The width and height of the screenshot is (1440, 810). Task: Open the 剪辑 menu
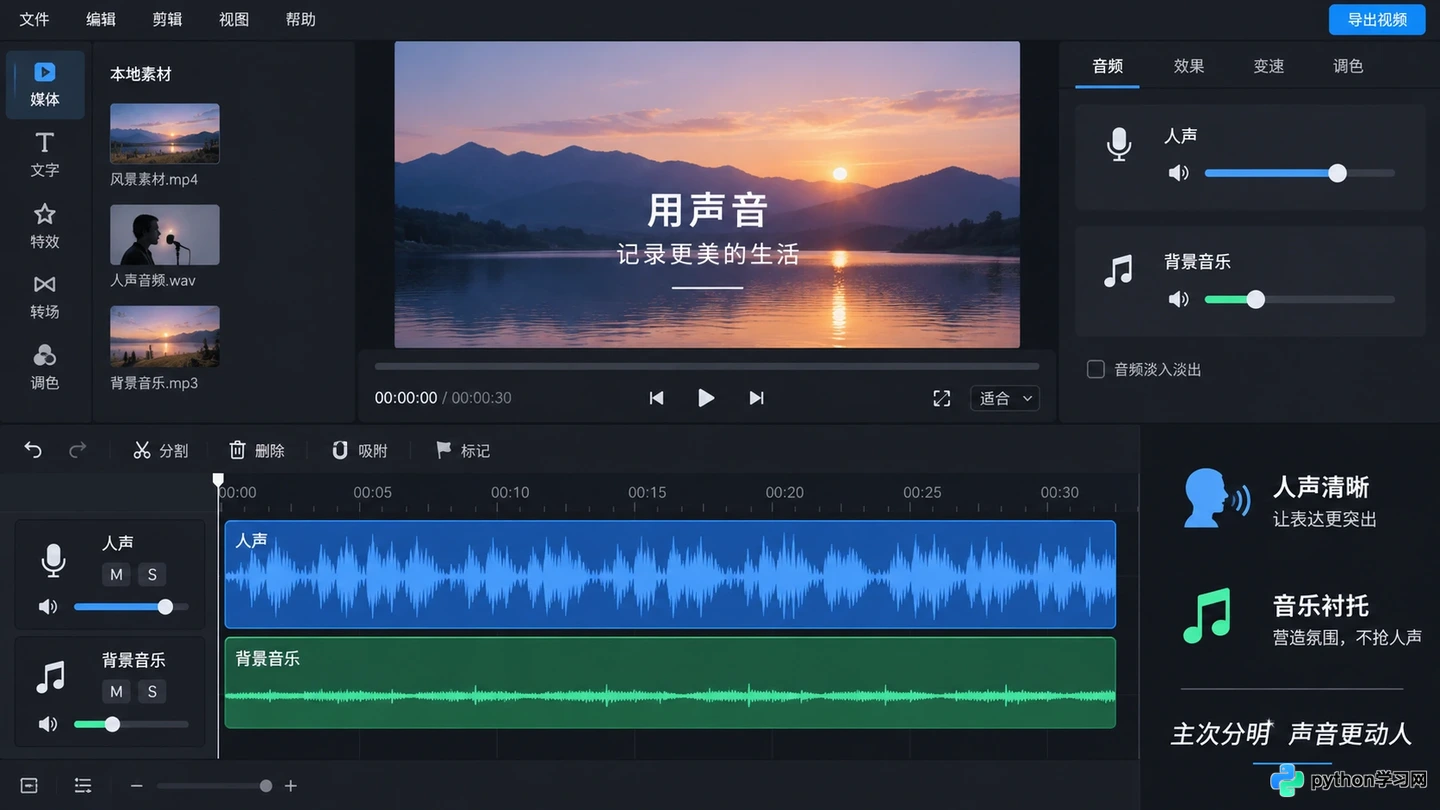[x=167, y=19]
